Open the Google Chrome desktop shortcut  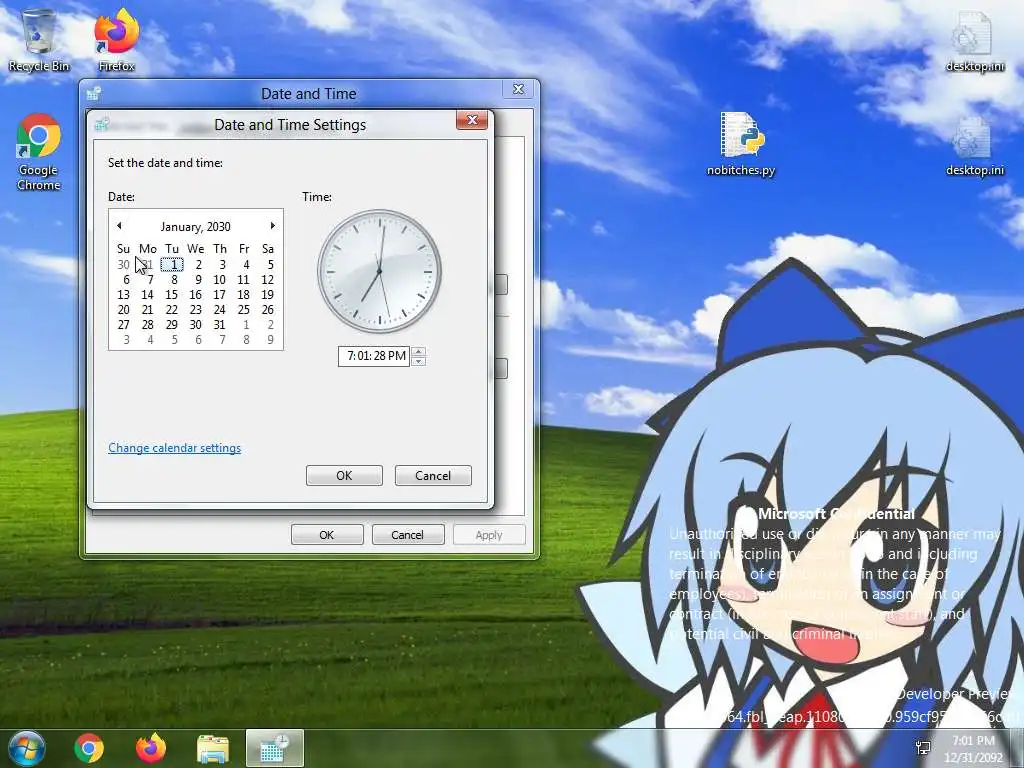coord(39,152)
